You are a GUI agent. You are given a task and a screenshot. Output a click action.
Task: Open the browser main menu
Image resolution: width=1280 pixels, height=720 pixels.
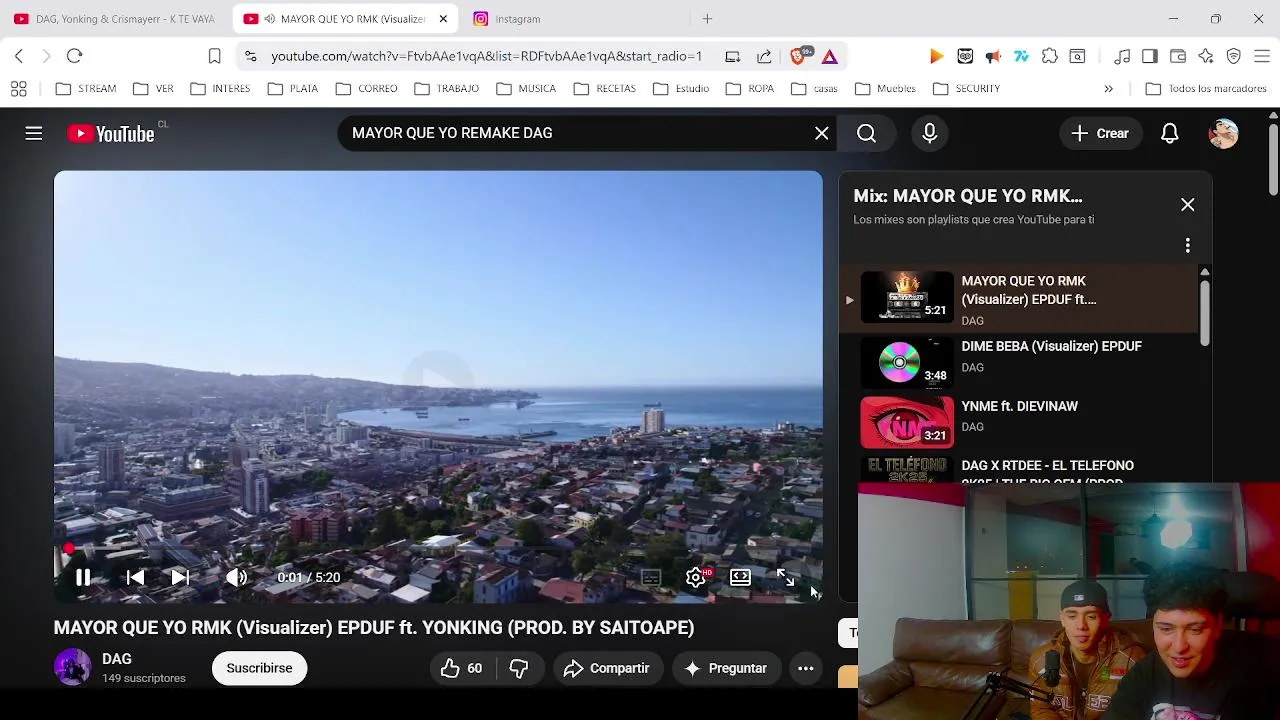(x=1263, y=56)
